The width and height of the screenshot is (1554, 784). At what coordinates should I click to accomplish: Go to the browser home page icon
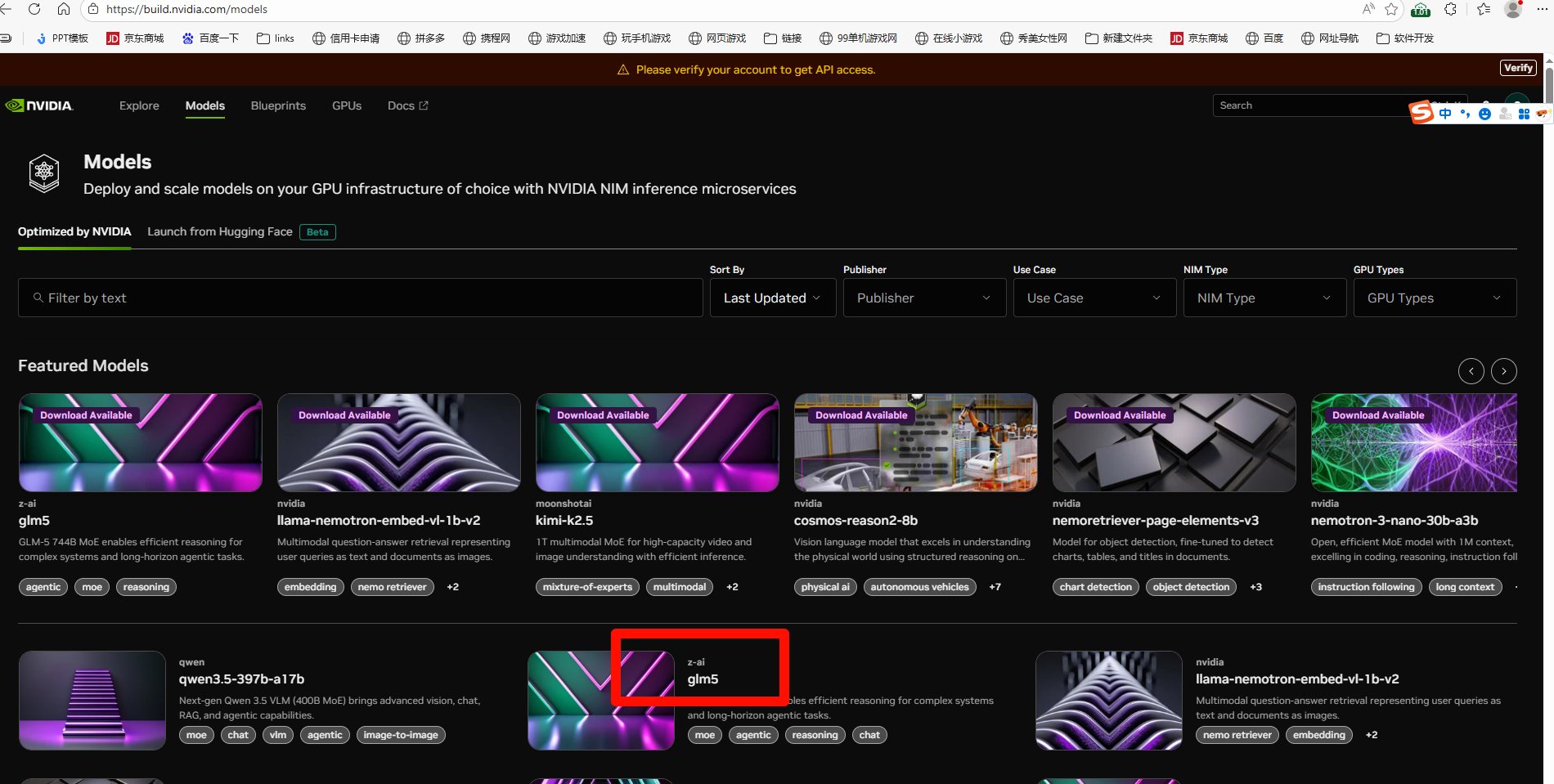[x=63, y=9]
